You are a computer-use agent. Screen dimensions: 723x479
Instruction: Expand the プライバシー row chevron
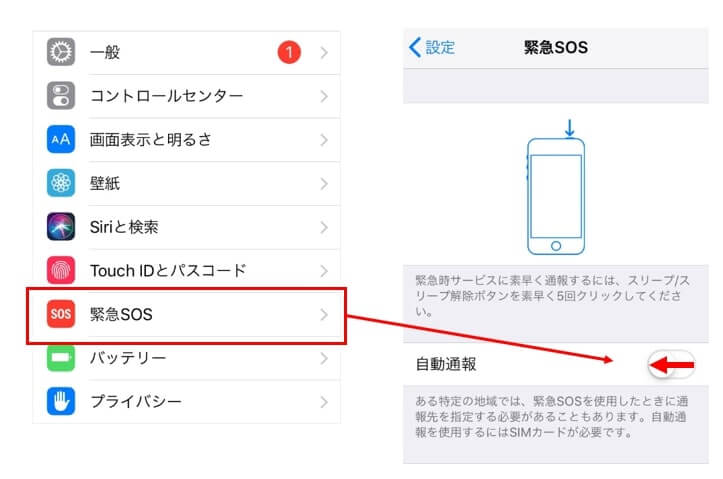click(324, 402)
